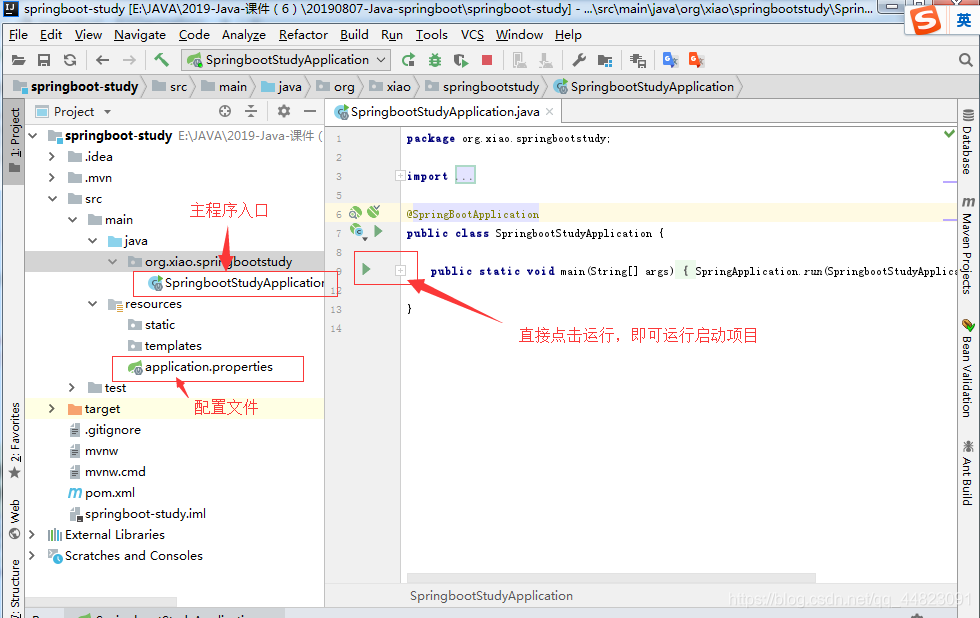
Task: Click springbootstudy in the breadcrumb bar
Action: pyautogui.click(x=491, y=87)
